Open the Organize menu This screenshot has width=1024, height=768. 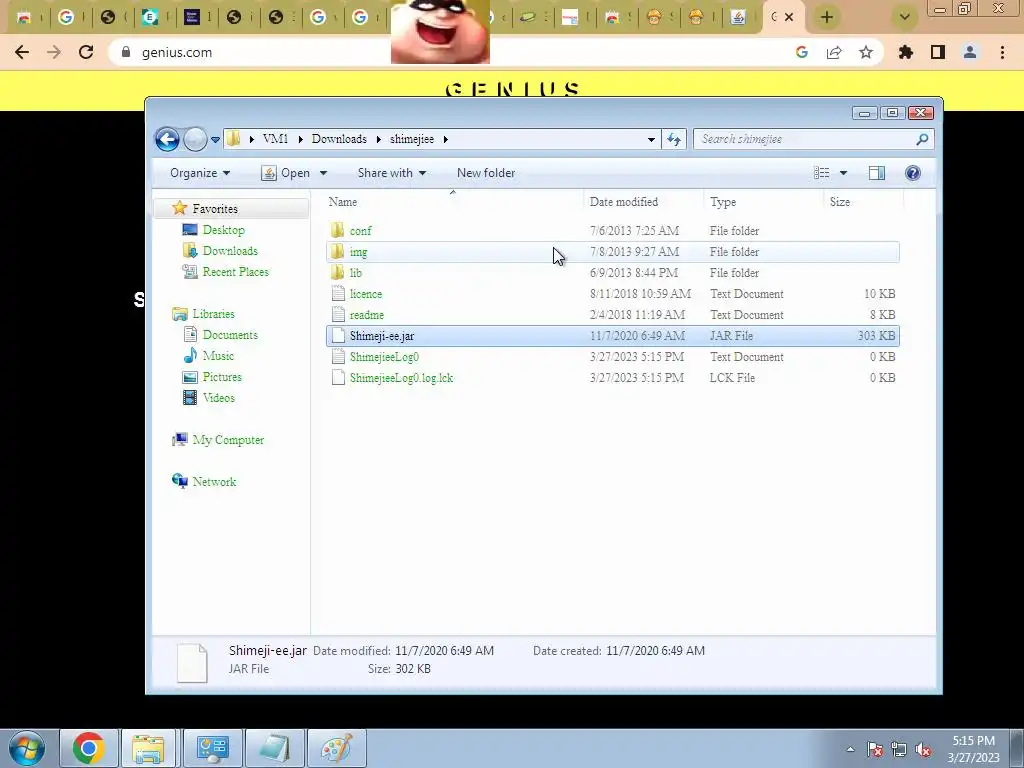pyautogui.click(x=200, y=173)
